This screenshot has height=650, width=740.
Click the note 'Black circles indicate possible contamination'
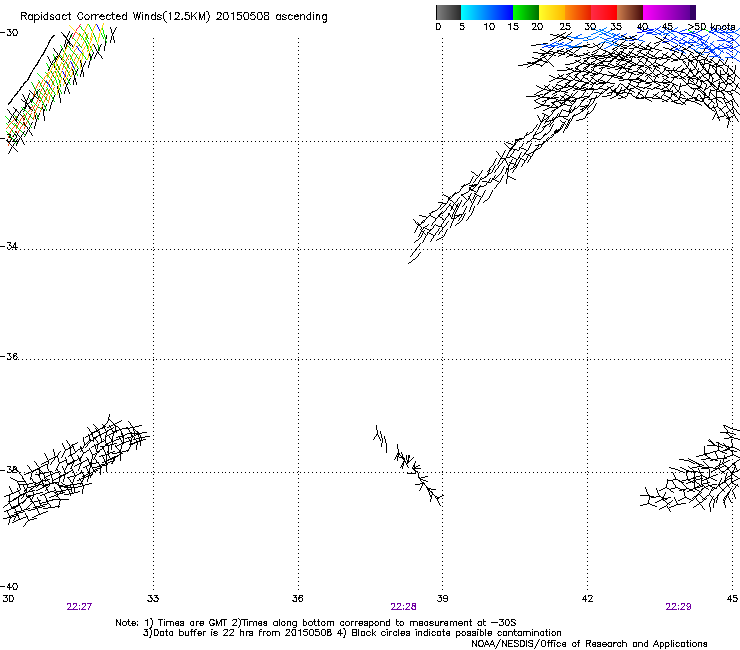coord(456,633)
